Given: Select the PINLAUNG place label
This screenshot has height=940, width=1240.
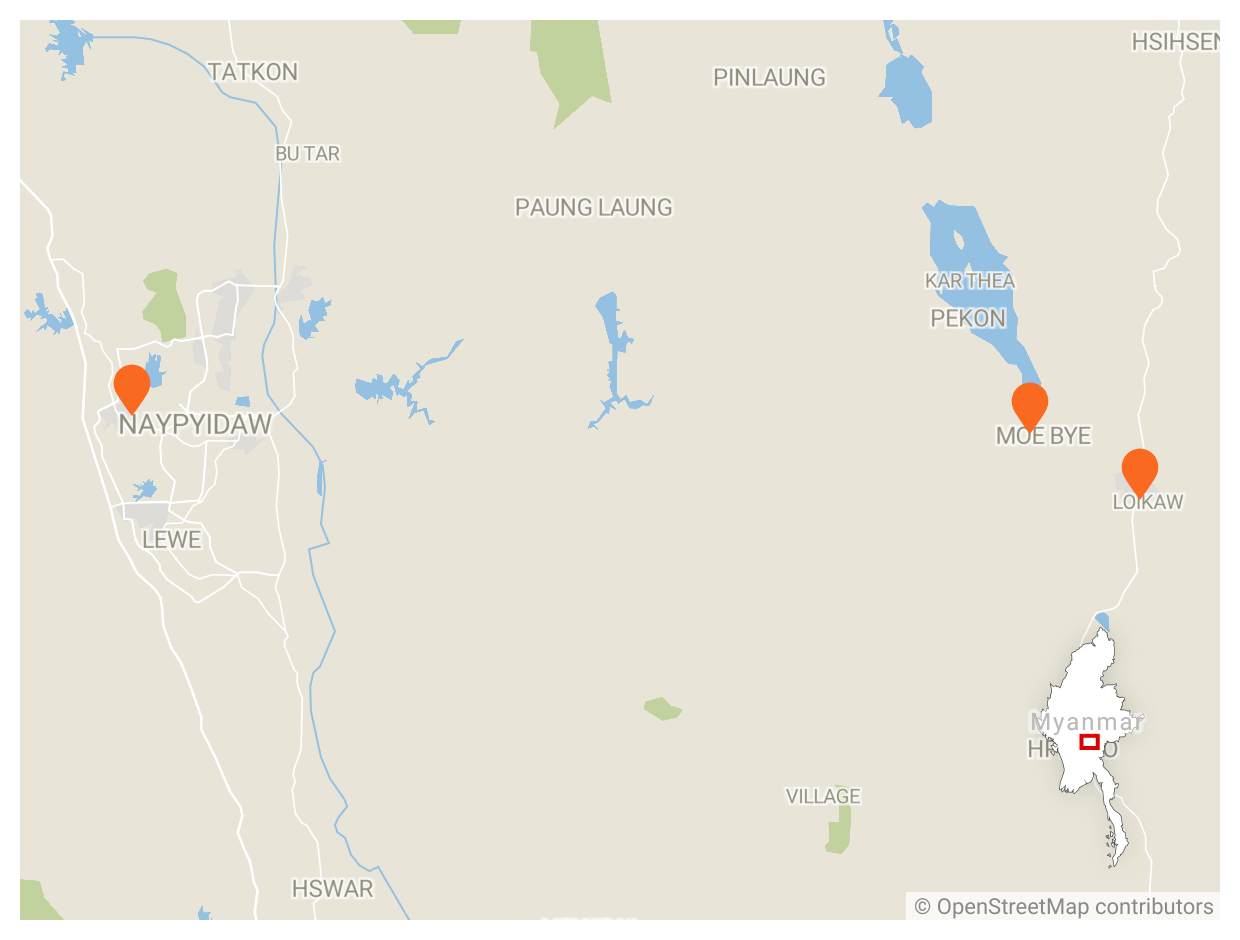Looking at the screenshot, I should coord(769,77).
